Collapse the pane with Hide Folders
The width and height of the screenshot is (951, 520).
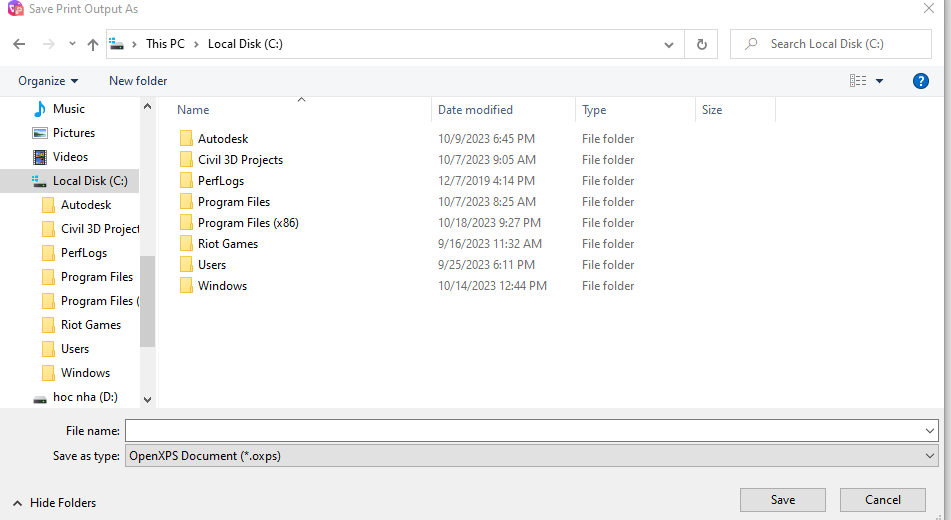tap(55, 502)
